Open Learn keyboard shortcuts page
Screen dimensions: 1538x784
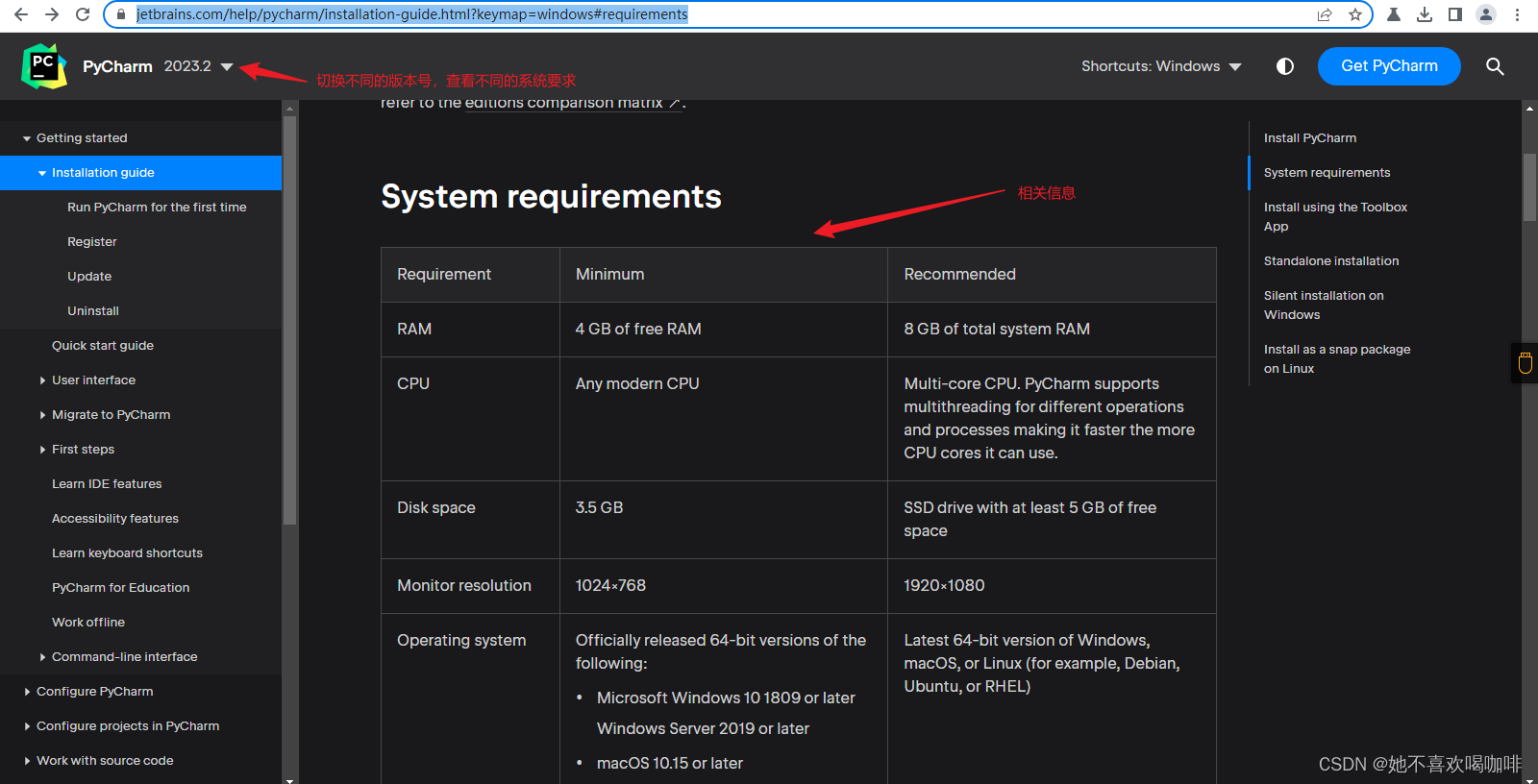[127, 553]
